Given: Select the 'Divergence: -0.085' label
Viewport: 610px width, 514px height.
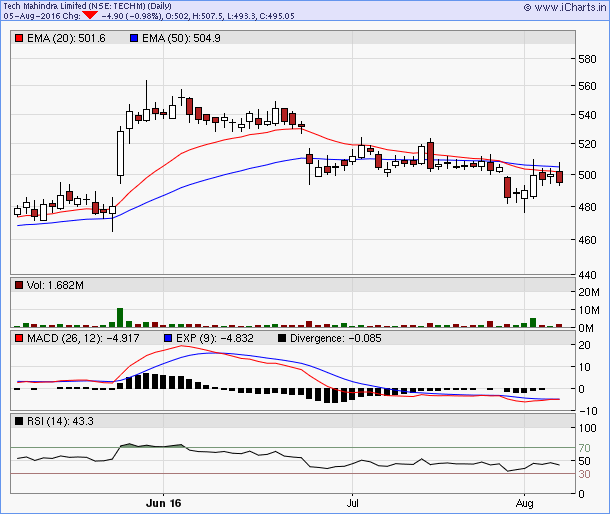Looking at the screenshot, I should [336, 338].
